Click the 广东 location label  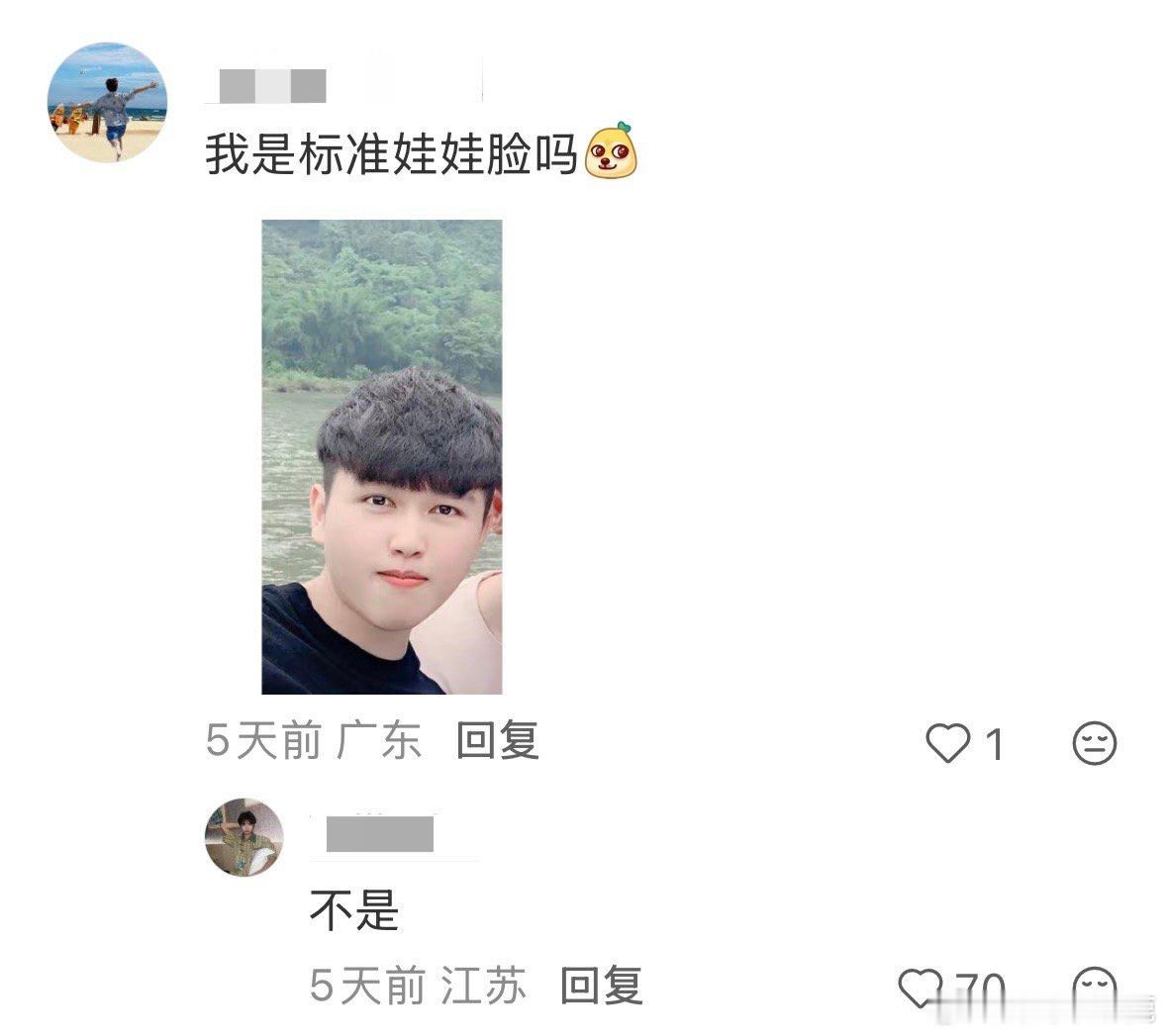(x=379, y=740)
